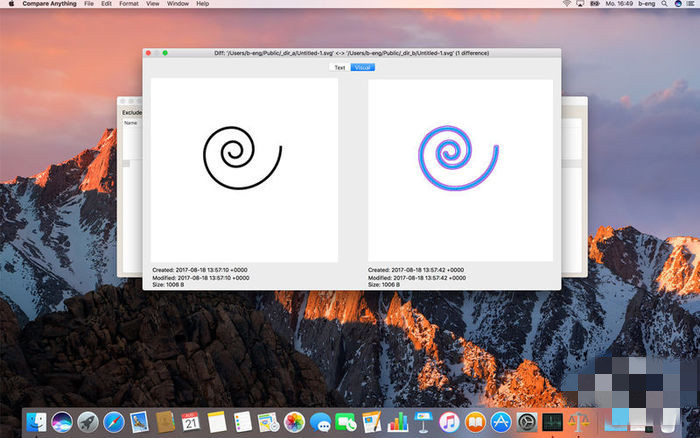Viewport: 700px width, 438px height.
Task: Select the Visual diff tab
Action: (x=362, y=67)
